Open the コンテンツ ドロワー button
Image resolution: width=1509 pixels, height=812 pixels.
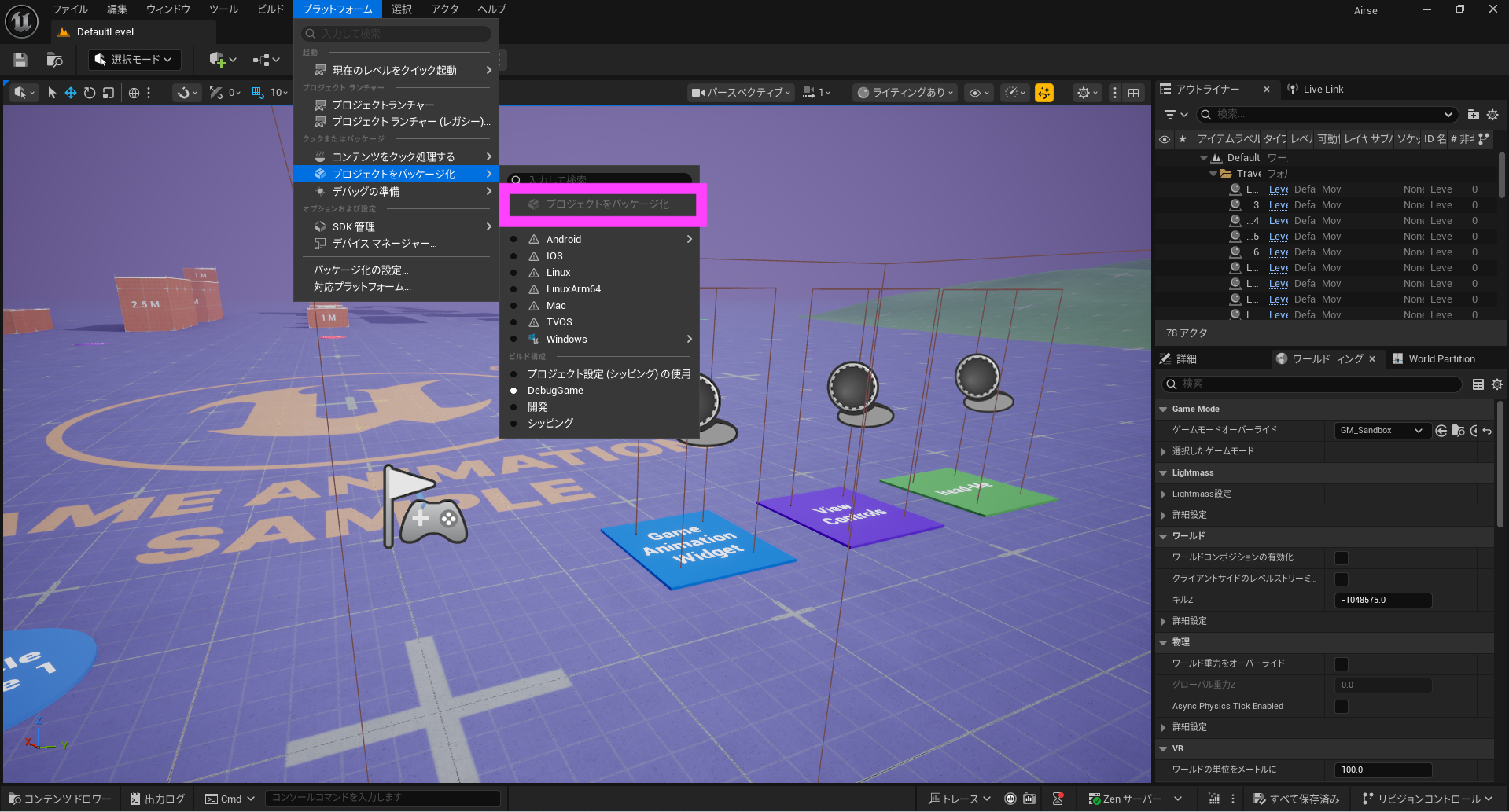click(x=61, y=799)
